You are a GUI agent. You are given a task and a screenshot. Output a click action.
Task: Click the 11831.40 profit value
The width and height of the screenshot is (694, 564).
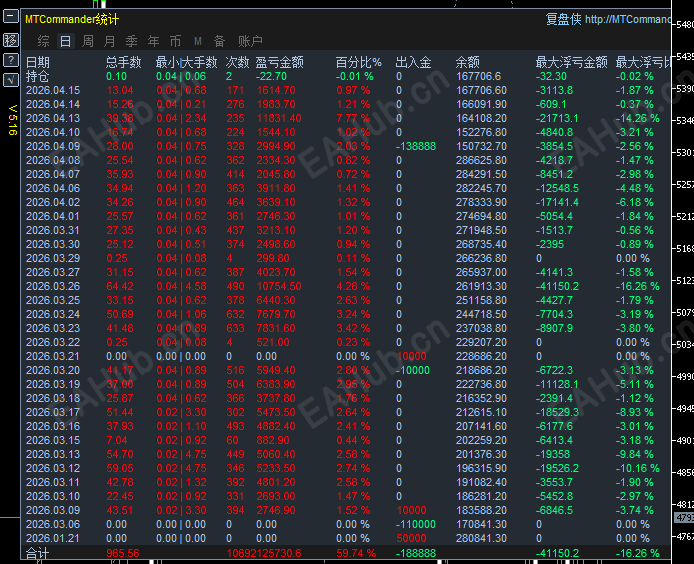[x=279, y=118]
